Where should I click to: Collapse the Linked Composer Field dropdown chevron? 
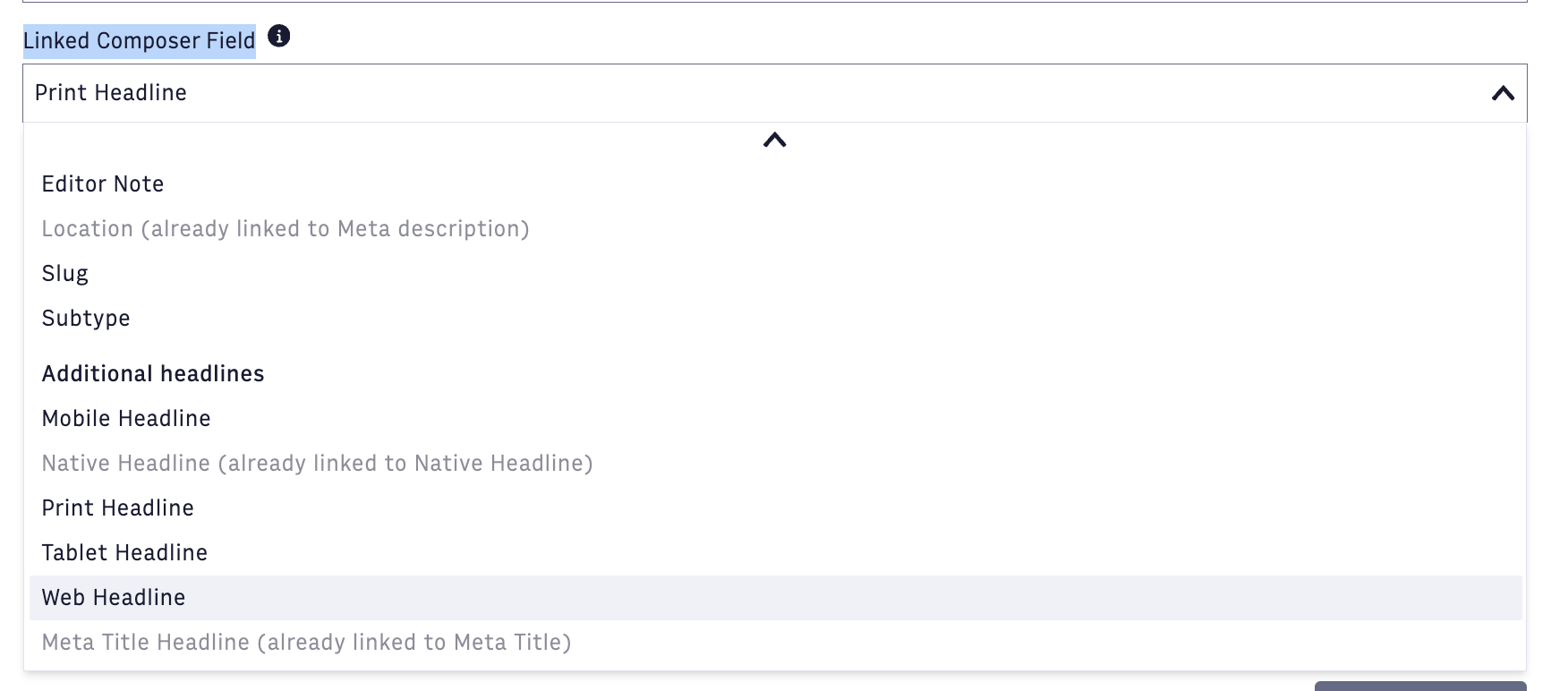coord(1503,93)
